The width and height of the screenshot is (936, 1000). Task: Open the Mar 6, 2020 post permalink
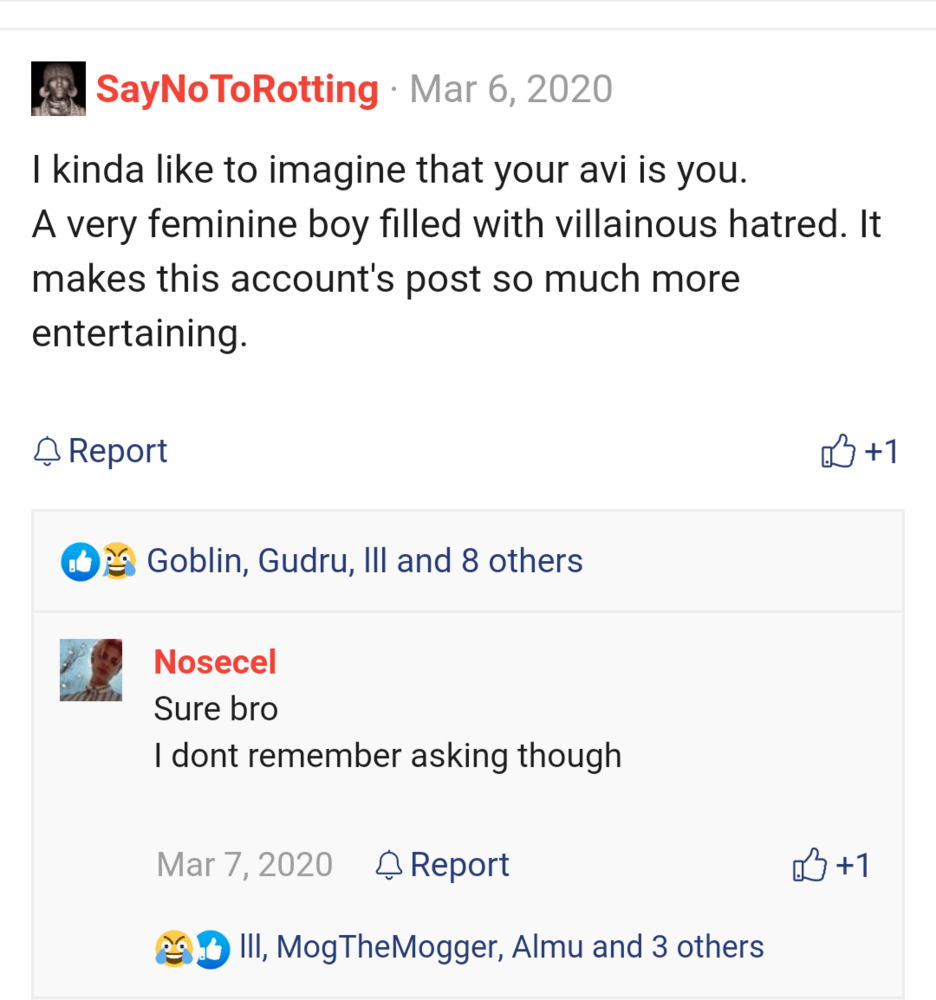click(511, 89)
